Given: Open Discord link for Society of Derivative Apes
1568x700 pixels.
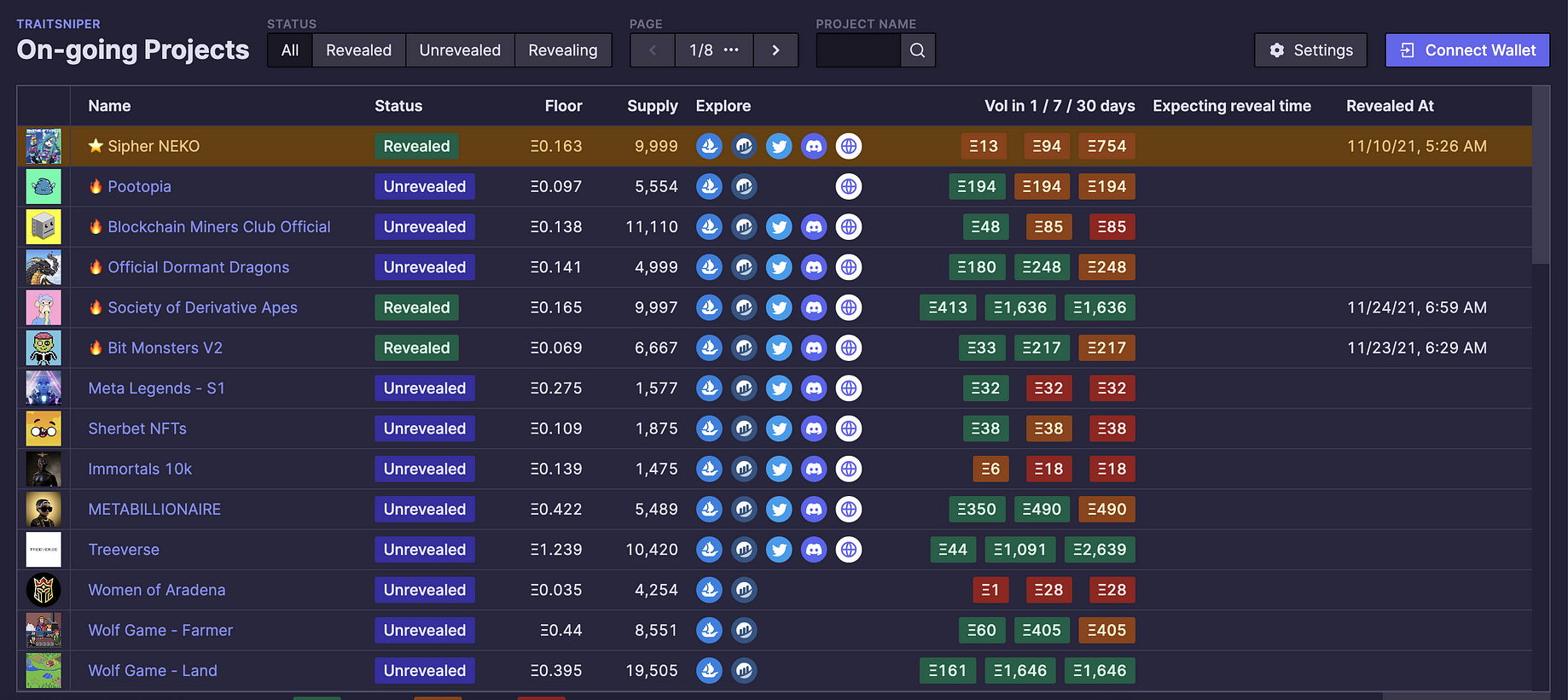Looking at the screenshot, I should (x=814, y=307).
